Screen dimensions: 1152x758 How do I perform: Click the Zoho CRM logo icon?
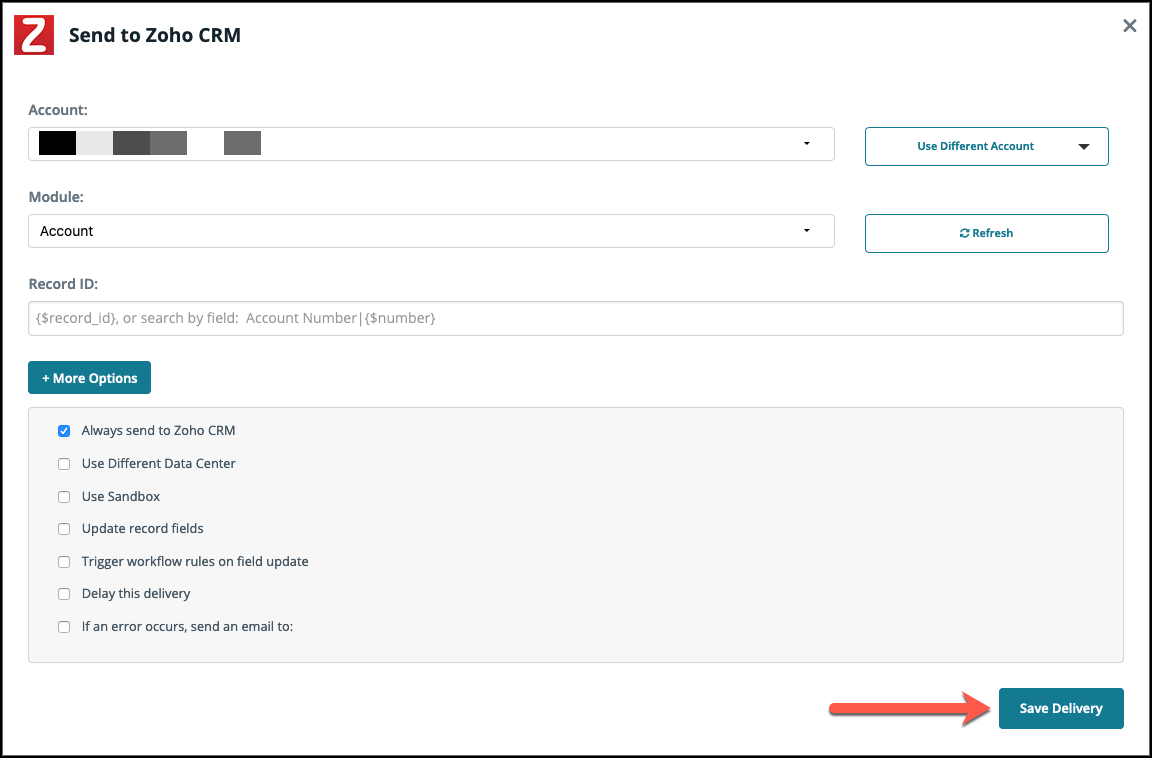coord(34,35)
